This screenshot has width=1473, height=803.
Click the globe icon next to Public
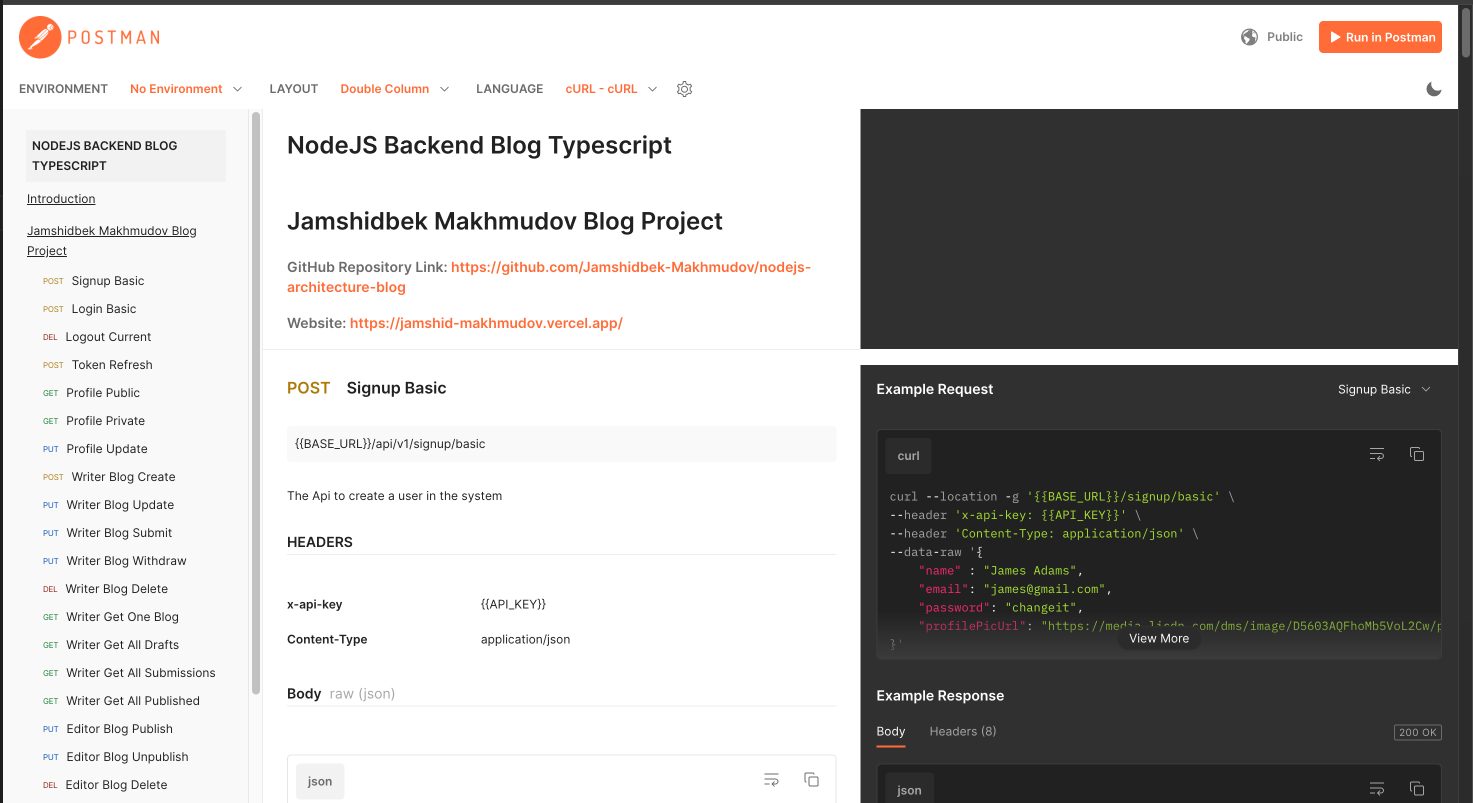click(1248, 36)
